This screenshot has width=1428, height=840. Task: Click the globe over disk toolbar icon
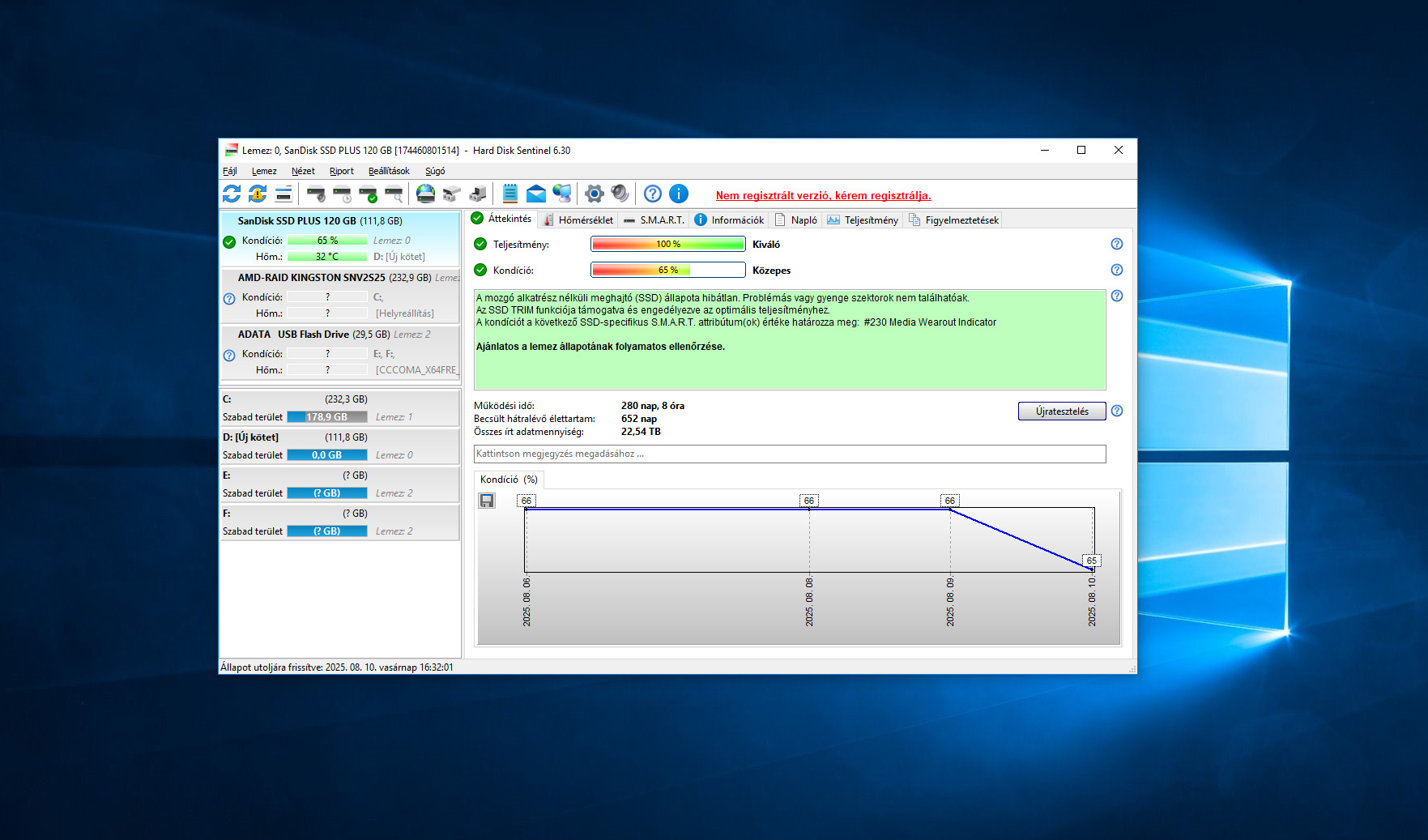coord(426,194)
